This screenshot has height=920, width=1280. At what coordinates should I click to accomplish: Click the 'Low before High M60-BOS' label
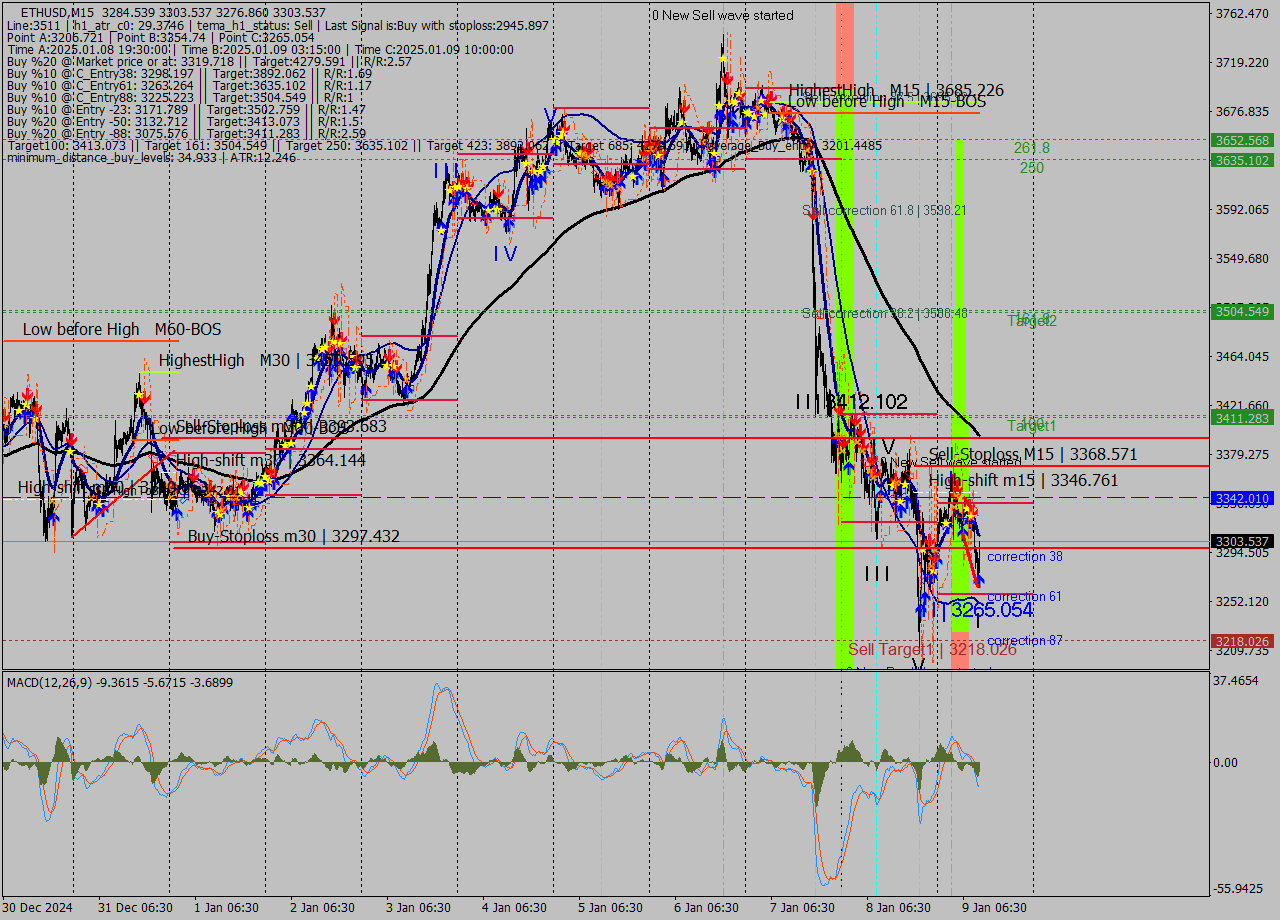[122, 329]
